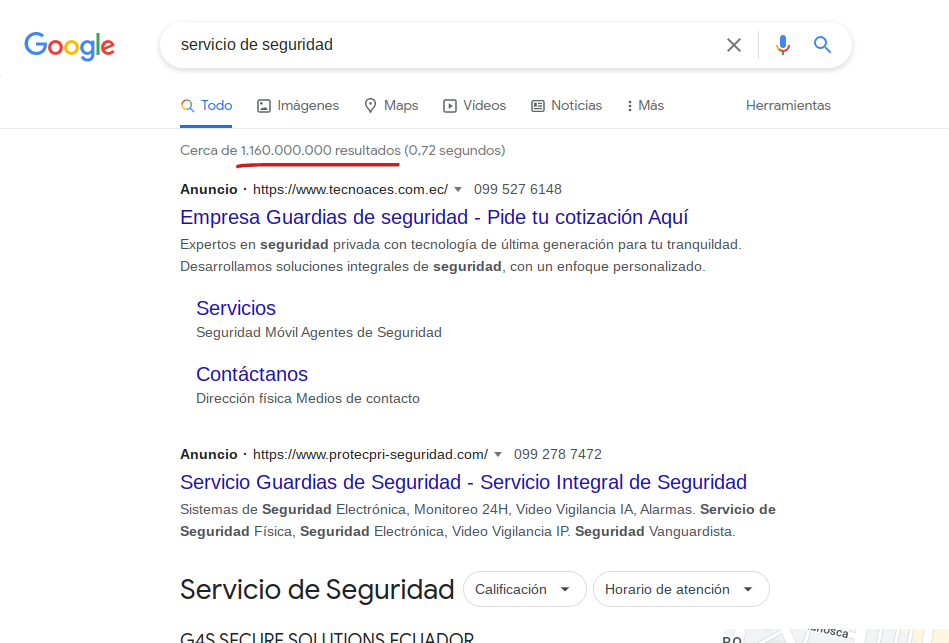Image resolution: width=949 pixels, height=643 pixels.
Task: Start voice search with the microphone icon
Action: pos(783,45)
